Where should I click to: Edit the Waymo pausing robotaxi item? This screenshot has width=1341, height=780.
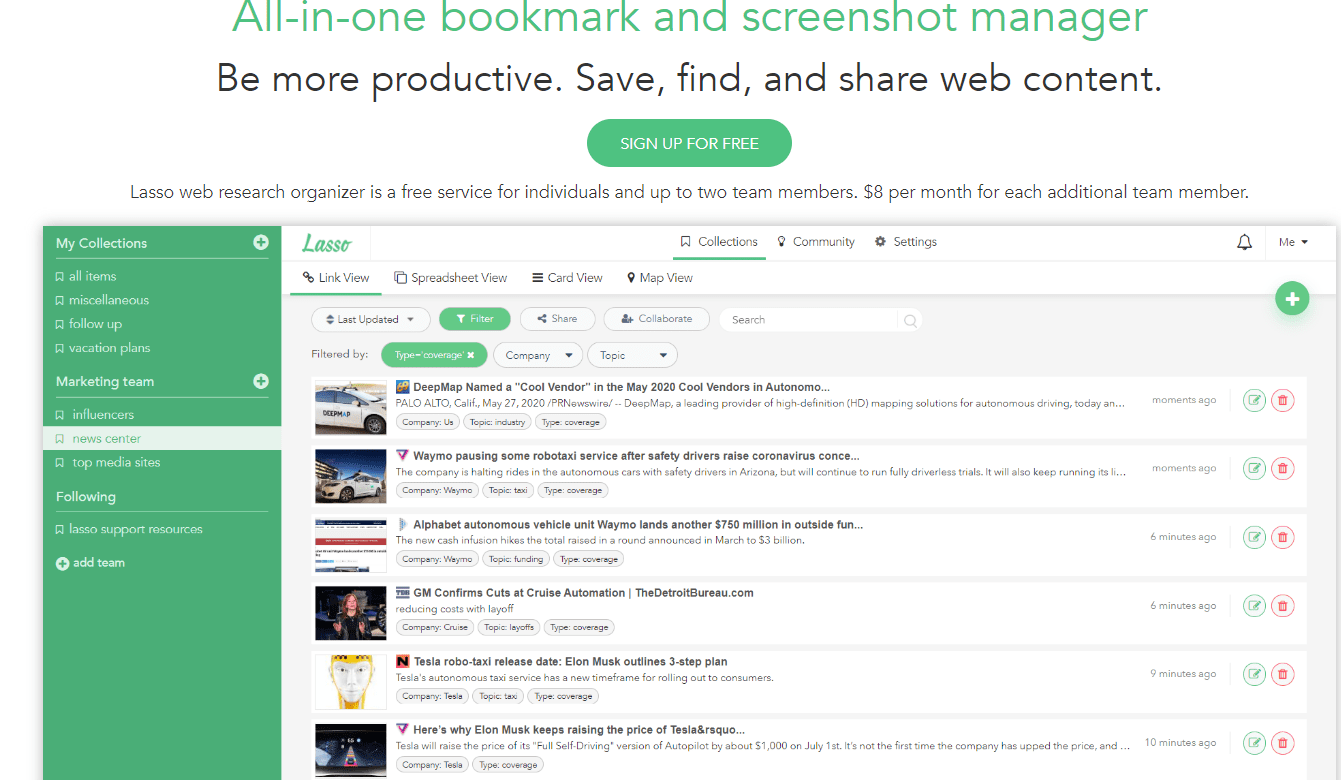pos(1254,468)
